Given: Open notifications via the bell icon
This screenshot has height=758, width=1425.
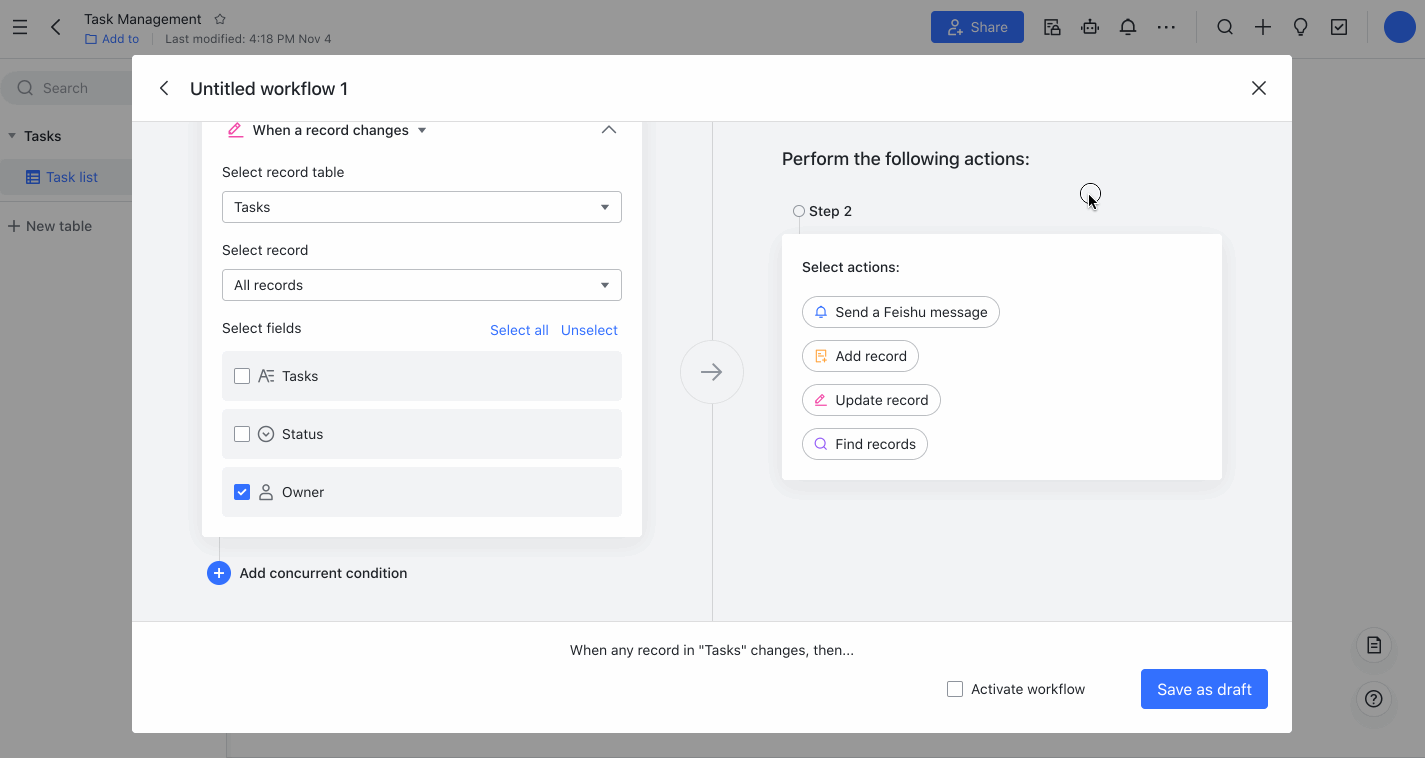Looking at the screenshot, I should (1127, 27).
